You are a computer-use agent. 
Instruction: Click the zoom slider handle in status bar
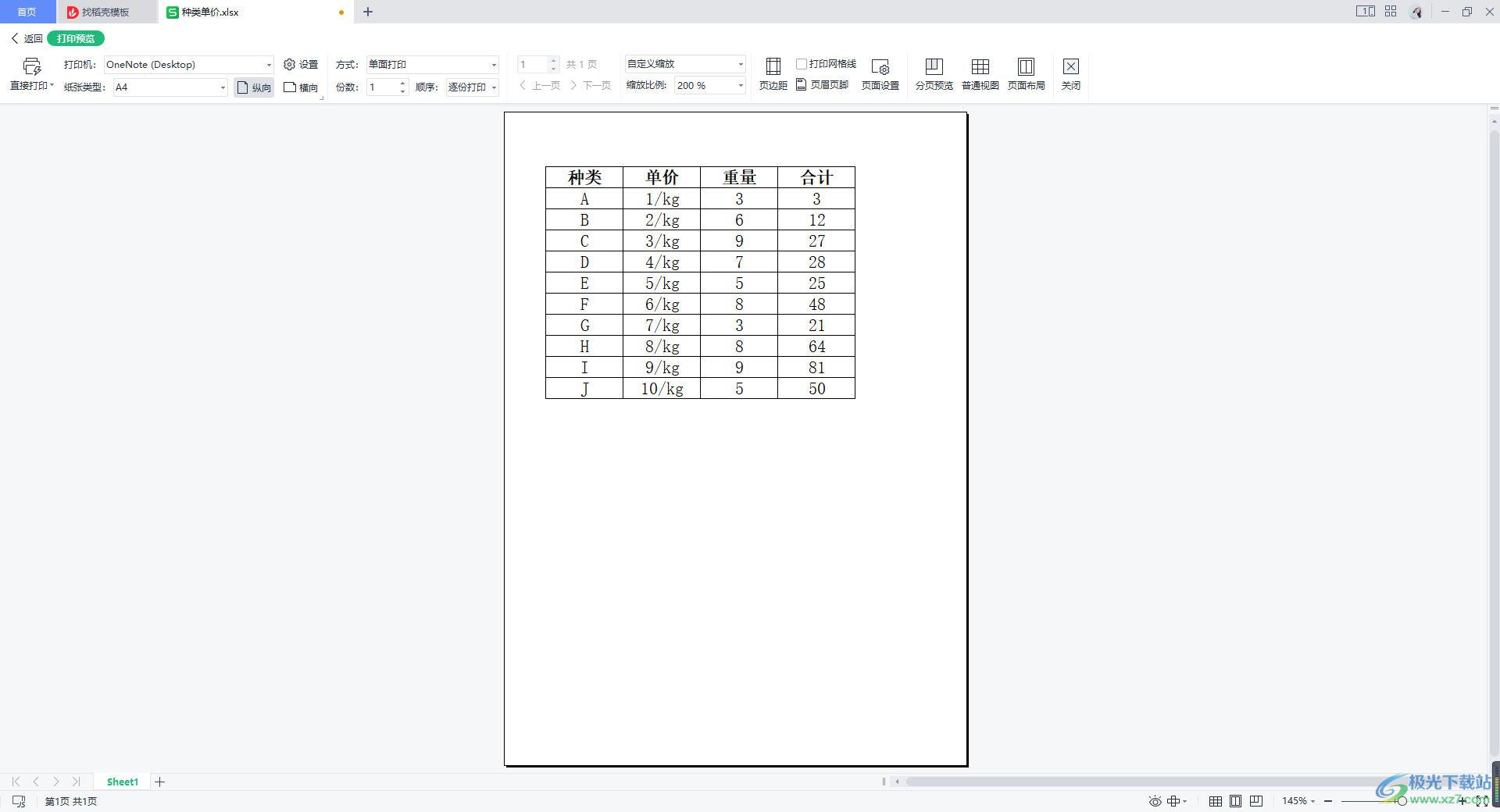[1402, 801]
